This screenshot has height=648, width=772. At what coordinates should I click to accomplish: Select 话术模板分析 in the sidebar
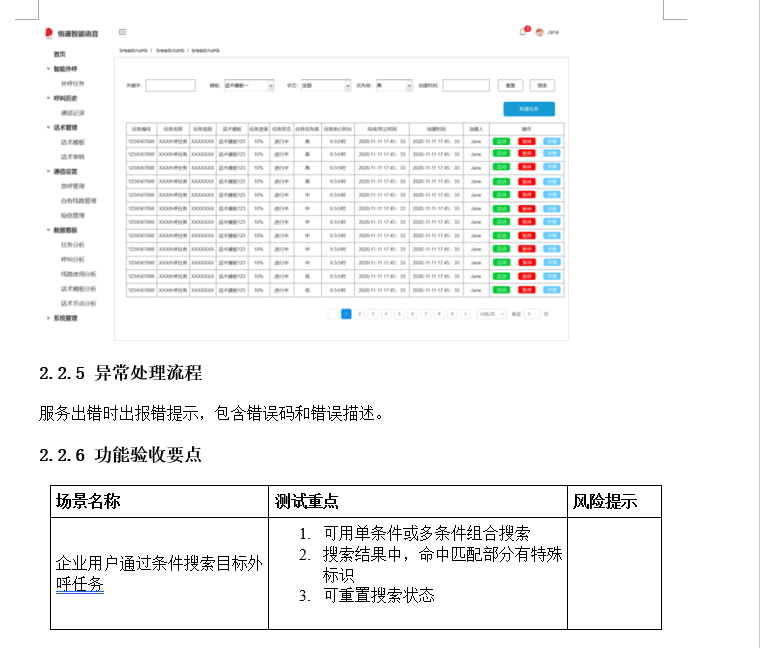78,289
